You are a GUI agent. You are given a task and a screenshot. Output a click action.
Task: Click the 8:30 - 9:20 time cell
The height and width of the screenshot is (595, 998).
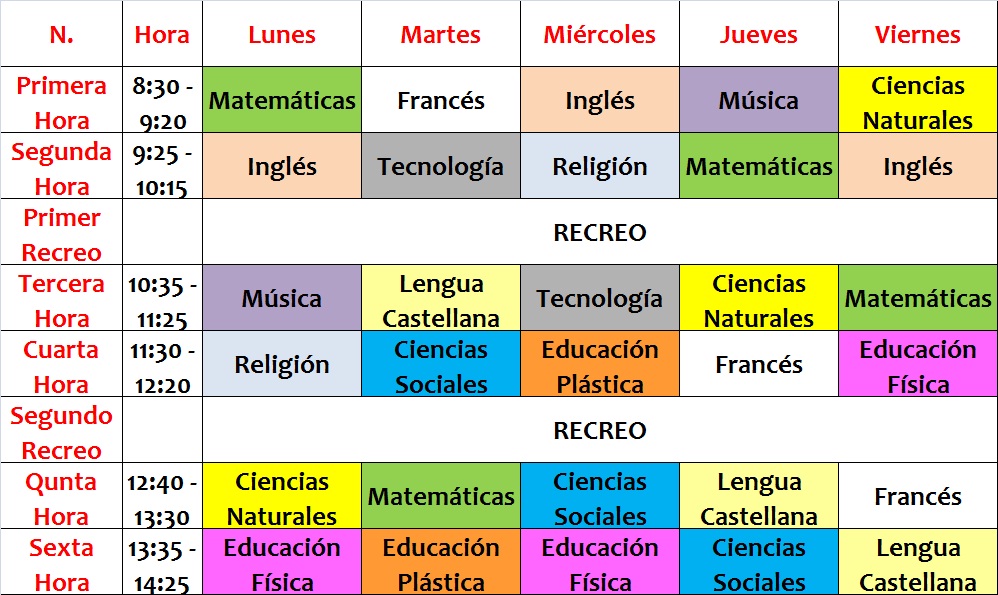coord(162,100)
